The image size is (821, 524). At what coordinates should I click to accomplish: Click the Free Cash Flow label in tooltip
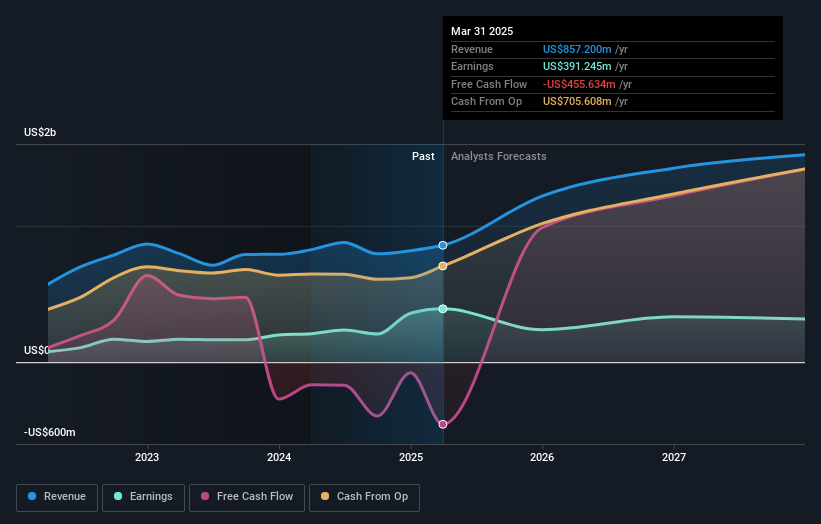(x=489, y=84)
